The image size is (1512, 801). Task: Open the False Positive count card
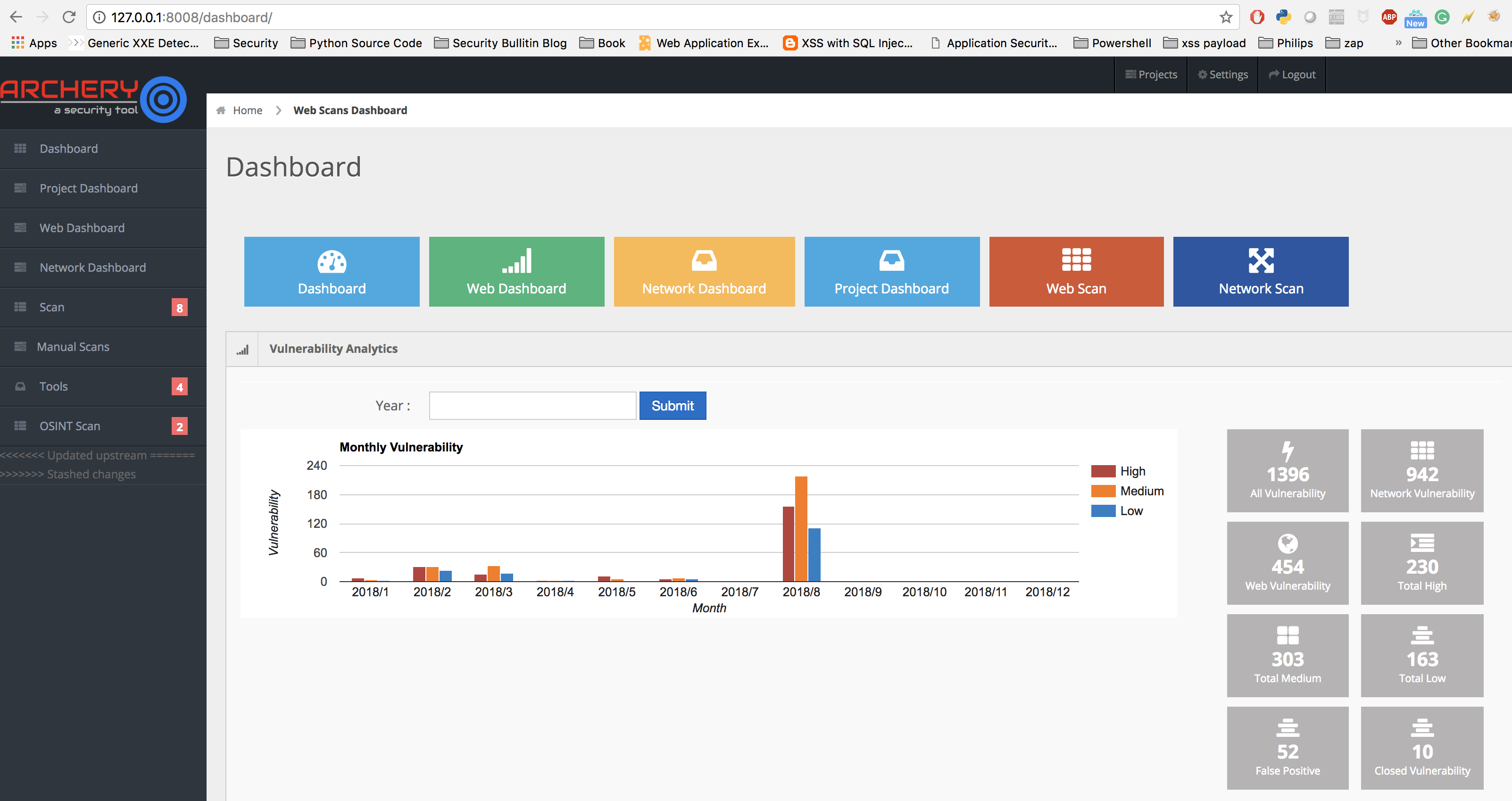(1288, 748)
